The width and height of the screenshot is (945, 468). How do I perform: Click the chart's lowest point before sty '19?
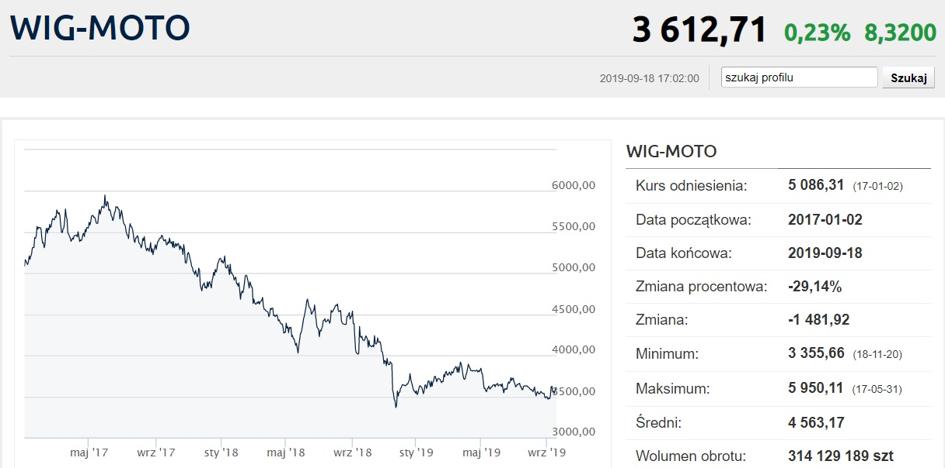click(x=396, y=407)
